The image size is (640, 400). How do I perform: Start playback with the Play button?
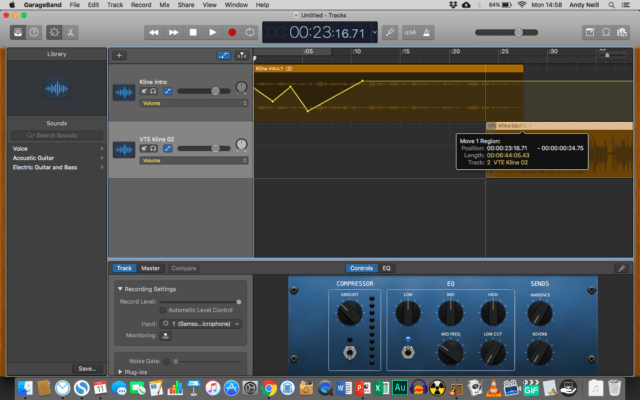click(x=213, y=32)
